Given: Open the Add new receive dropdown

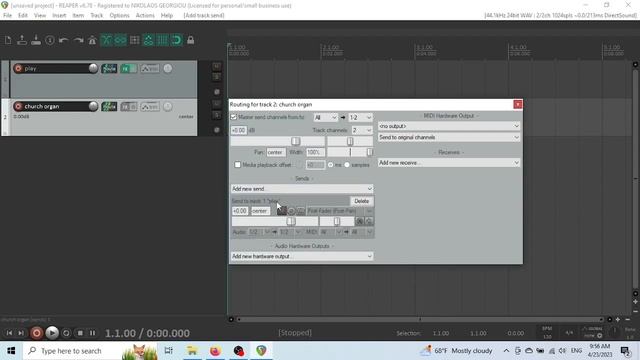Looking at the screenshot, I should click(x=449, y=163).
